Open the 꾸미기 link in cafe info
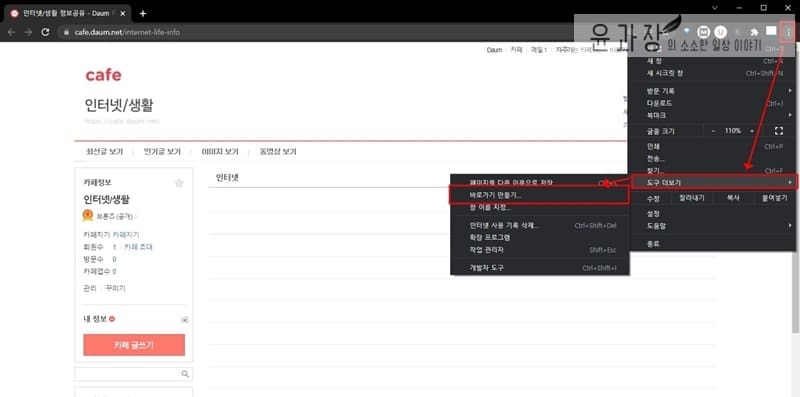Viewport: 800px width, 397px height. 115,288
